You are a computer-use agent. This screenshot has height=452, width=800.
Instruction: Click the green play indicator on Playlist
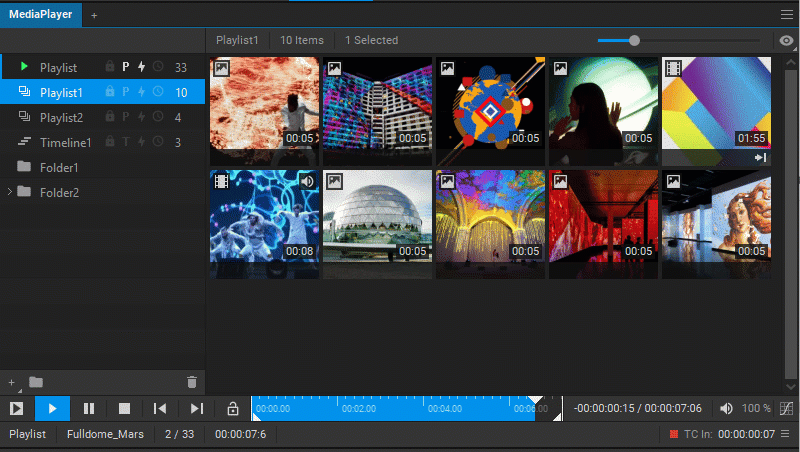pyautogui.click(x=23, y=66)
